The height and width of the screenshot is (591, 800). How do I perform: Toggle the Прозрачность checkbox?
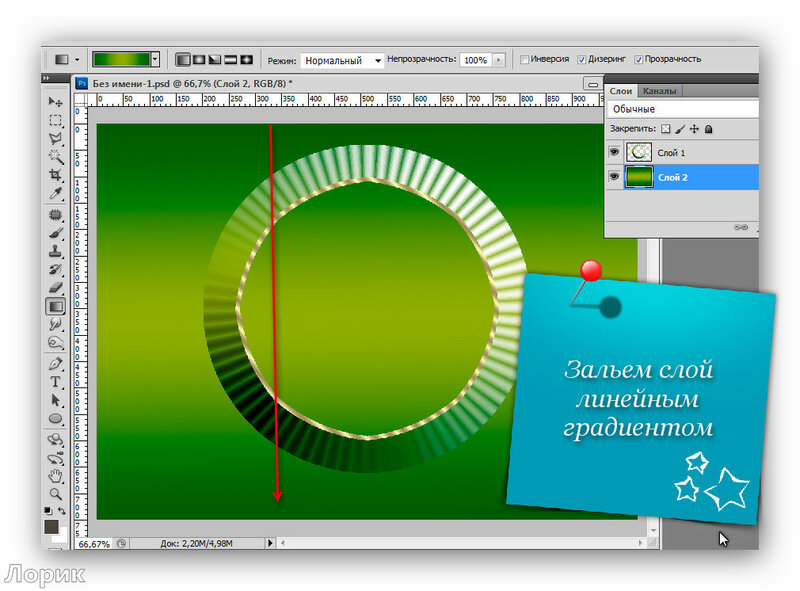click(638, 60)
